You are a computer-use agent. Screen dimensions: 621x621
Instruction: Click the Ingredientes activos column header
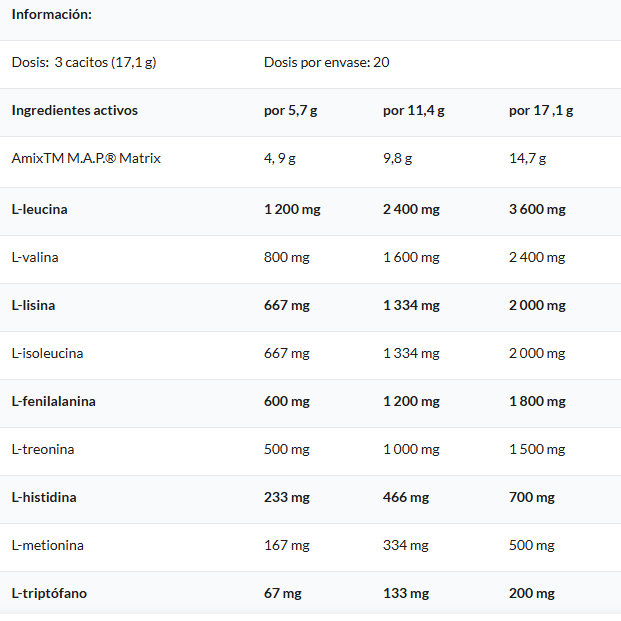(74, 110)
